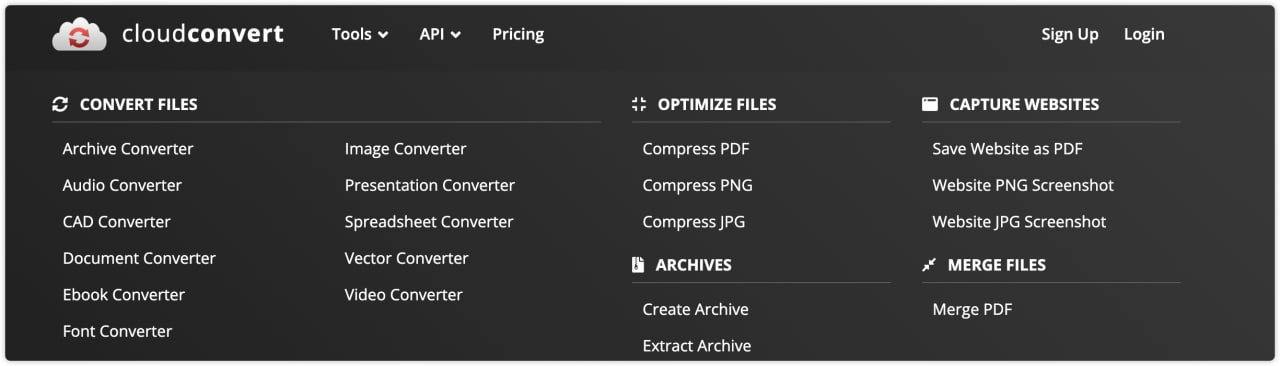1280x366 pixels.
Task: Open the Pricing page
Action: tap(518, 34)
